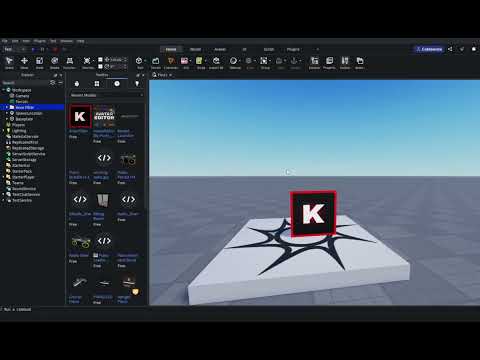
Task: Insert a Script from the ribbon
Action: [200, 62]
